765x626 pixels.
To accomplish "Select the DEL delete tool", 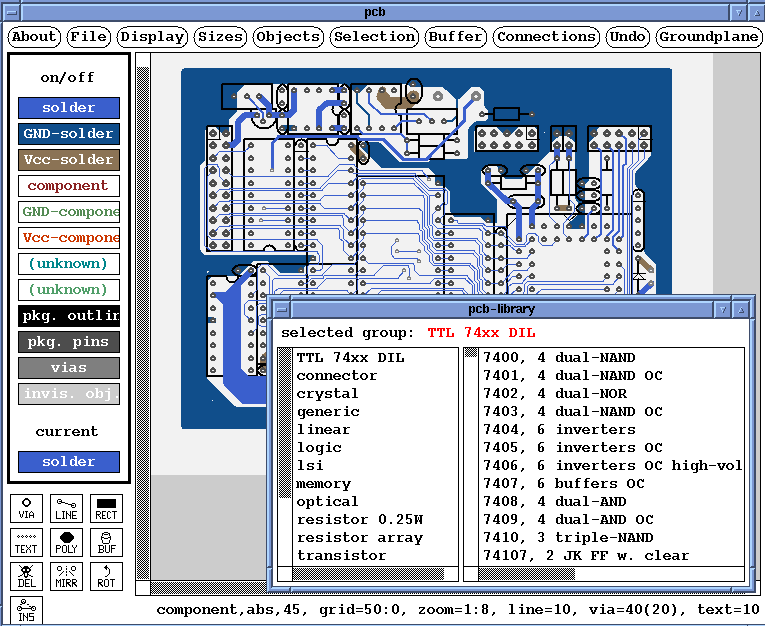I will (x=27, y=576).
